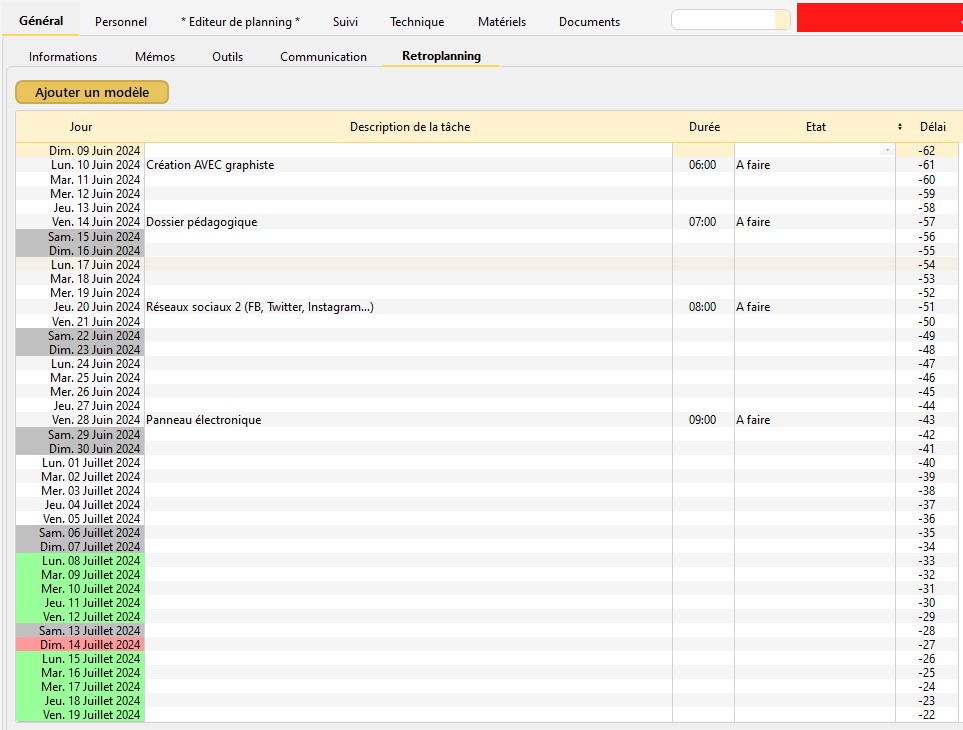This screenshot has width=963, height=730.
Task: Open the Editeur de planning tab
Action: [x=240, y=22]
